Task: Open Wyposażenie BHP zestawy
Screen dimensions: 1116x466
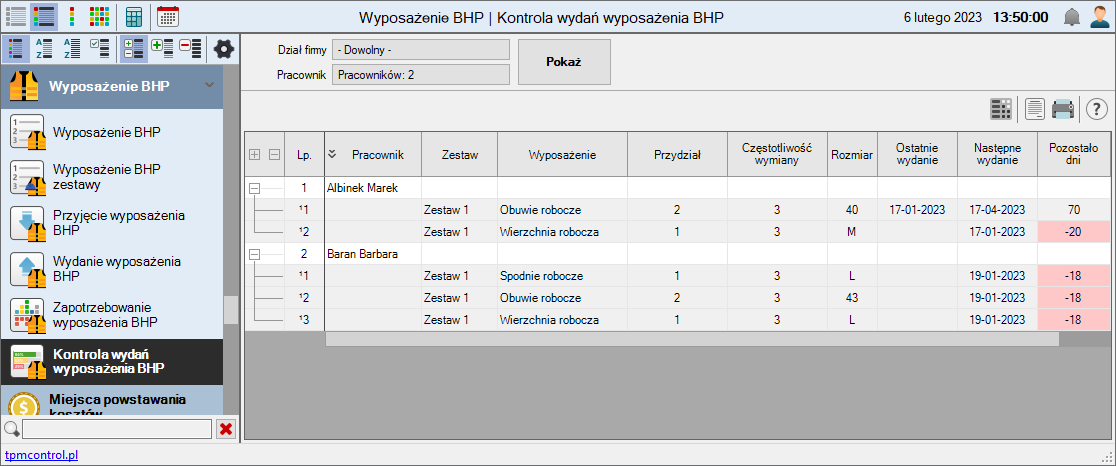Action: tap(112, 177)
